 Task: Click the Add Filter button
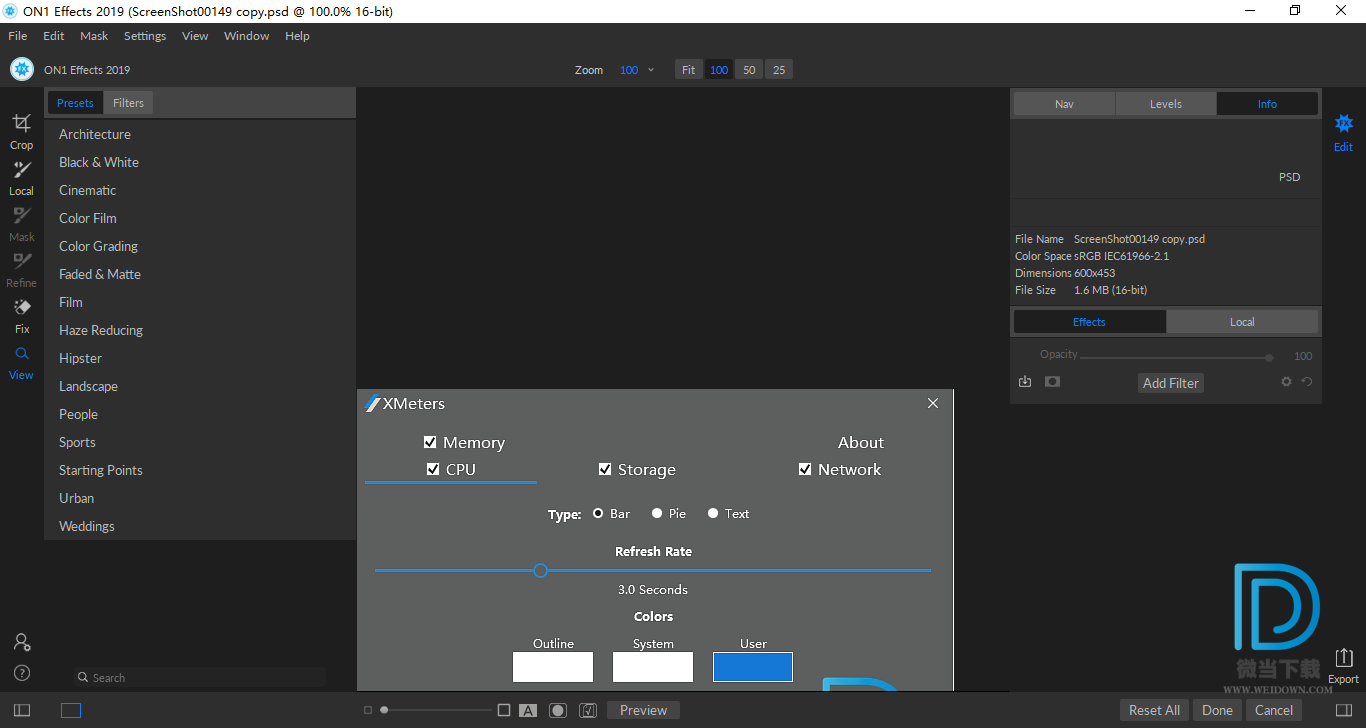1170,383
